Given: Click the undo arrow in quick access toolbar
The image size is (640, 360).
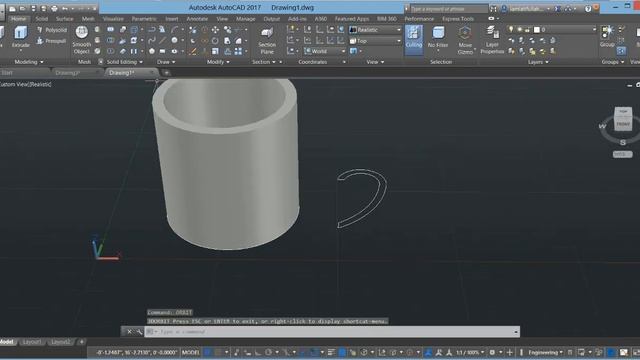Looking at the screenshot, I should [64, 8].
